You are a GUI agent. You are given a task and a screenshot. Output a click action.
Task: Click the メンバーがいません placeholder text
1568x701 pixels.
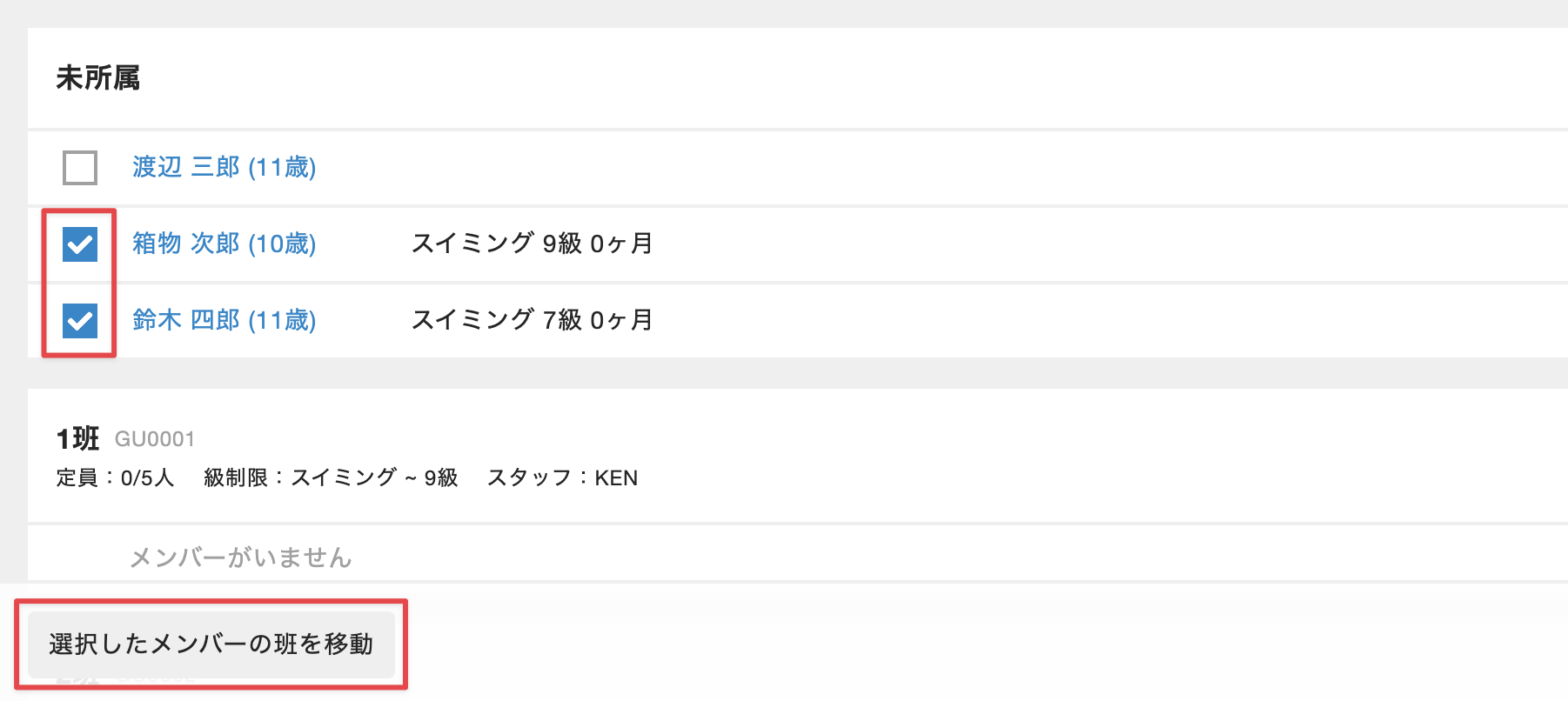tap(240, 557)
